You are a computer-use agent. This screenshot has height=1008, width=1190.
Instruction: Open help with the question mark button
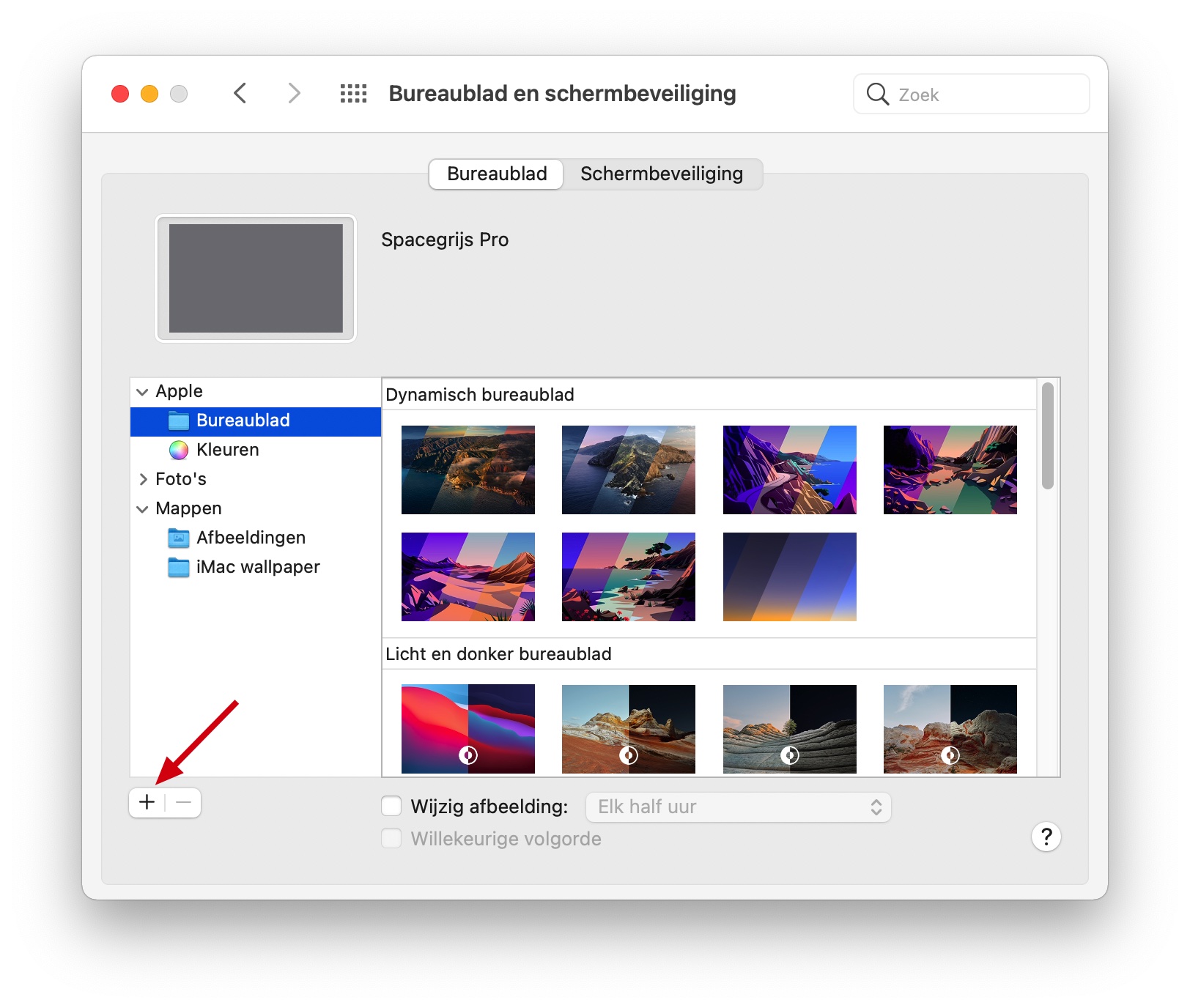click(x=1046, y=837)
